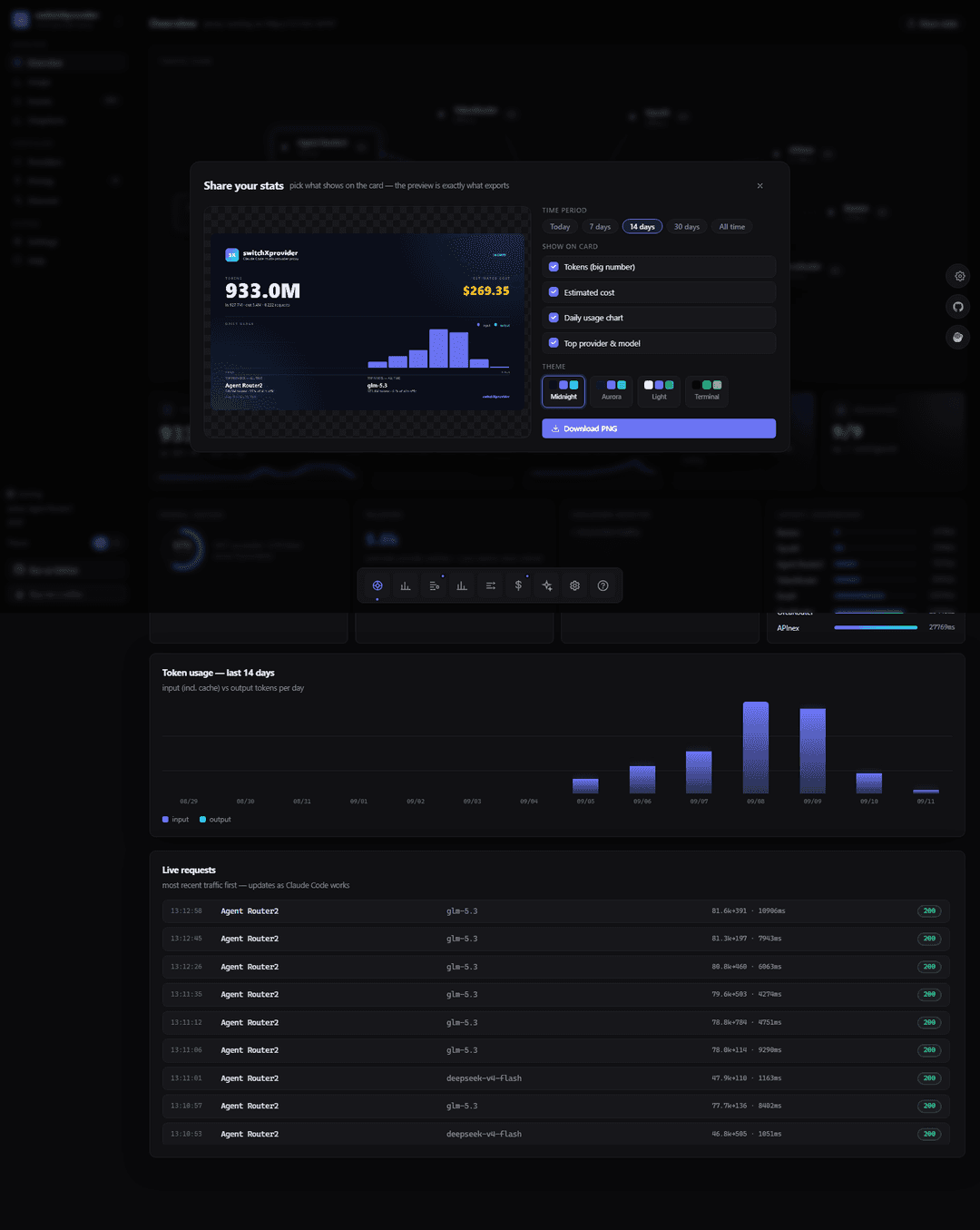The image size is (980, 1230).
Task: Click the $269.35 cost in preview
Action: coord(486,290)
